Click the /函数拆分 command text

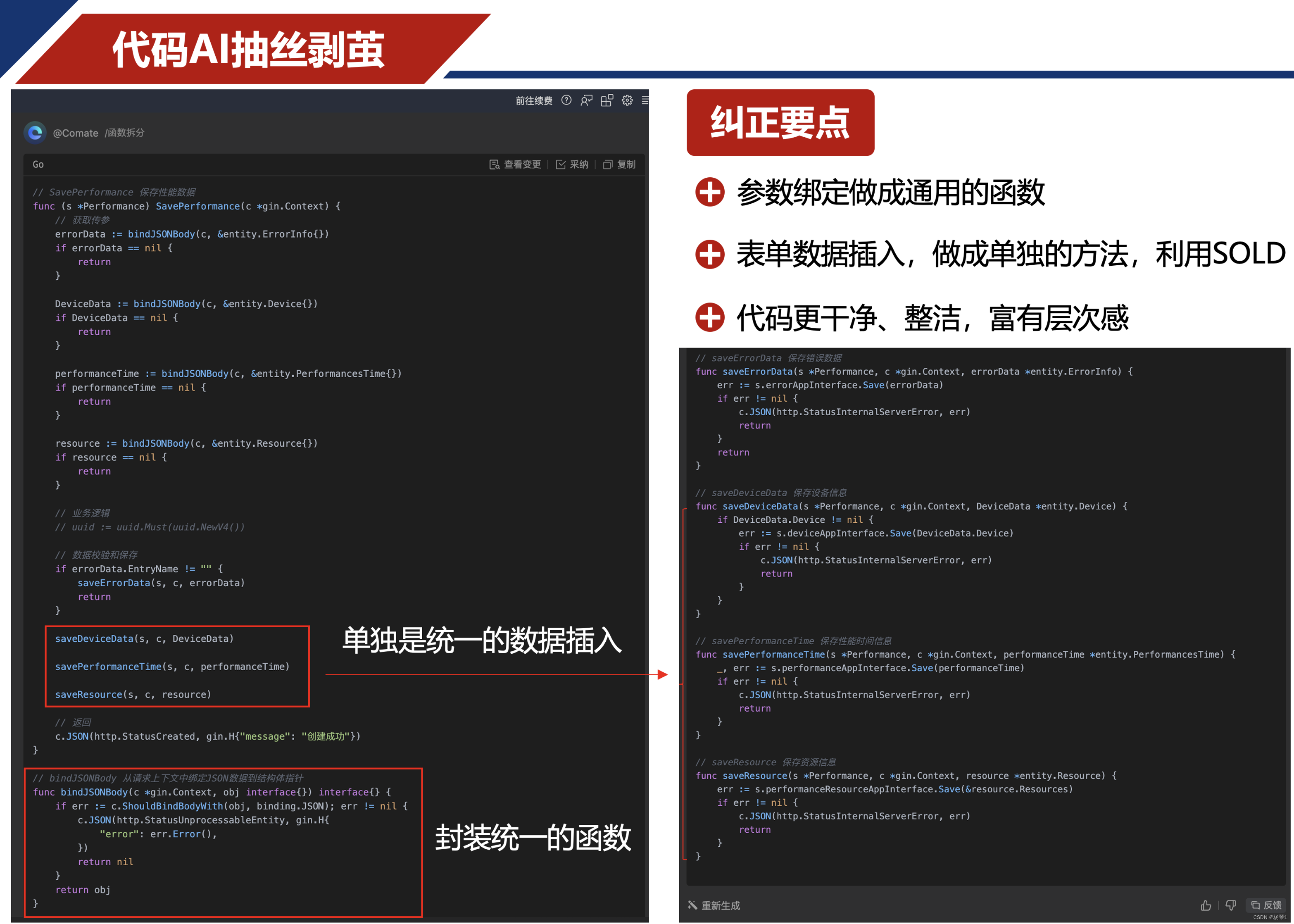[x=124, y=133]
